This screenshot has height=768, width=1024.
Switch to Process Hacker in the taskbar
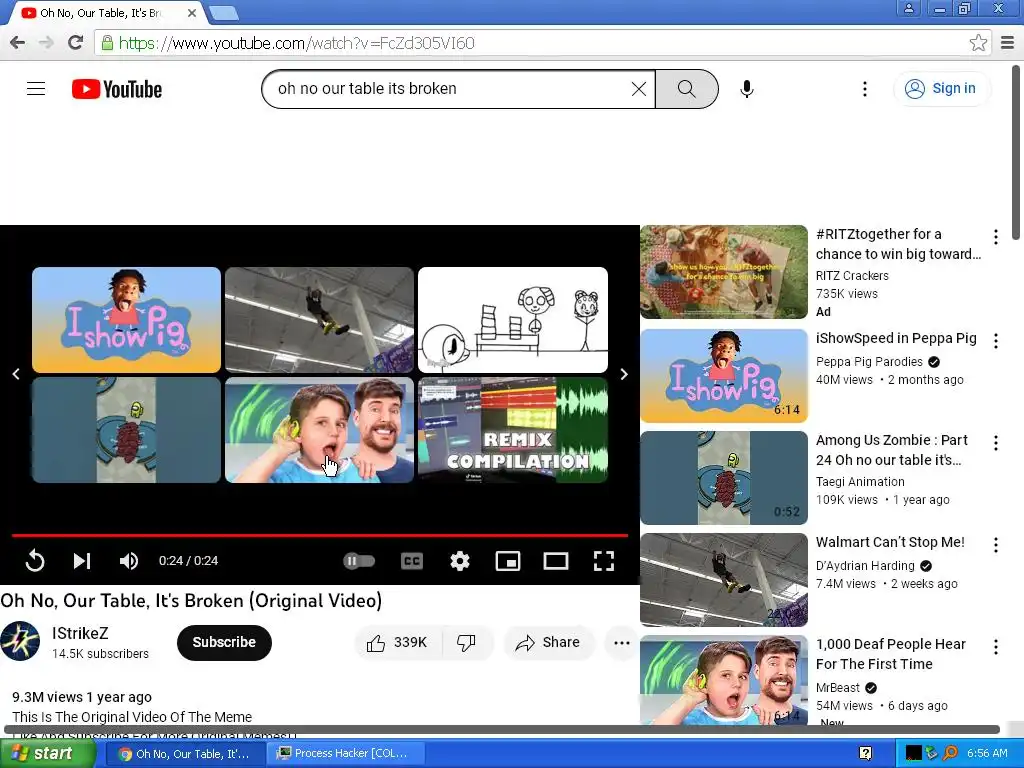(x=346, y=754)
